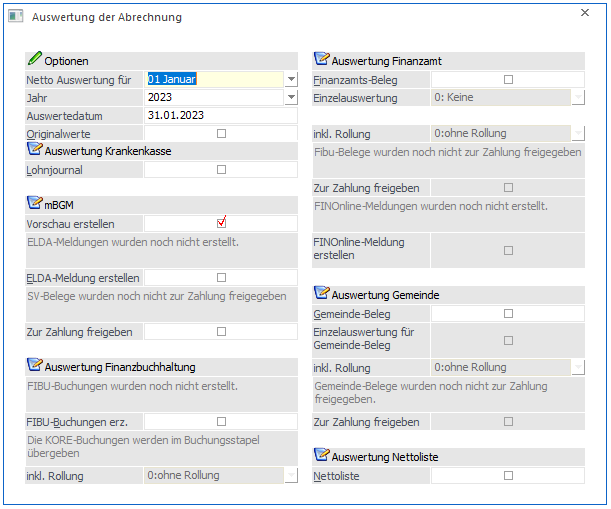This screenshot has width=611, height=509.
Task: Expand the Jahr dropdown arrow
Action: click(x=291, y=98)
